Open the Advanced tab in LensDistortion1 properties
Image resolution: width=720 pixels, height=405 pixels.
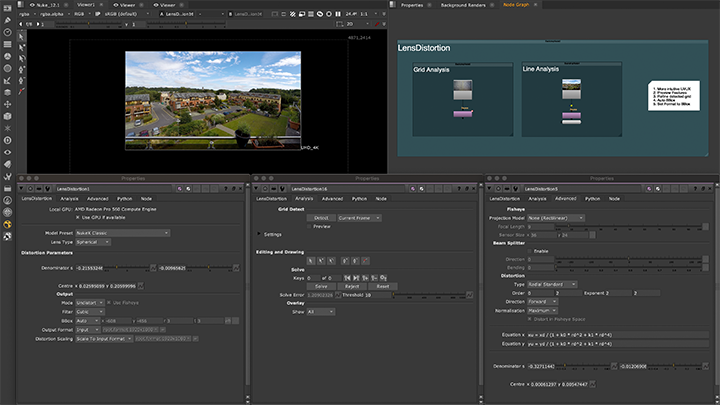[x=96, y=198]
